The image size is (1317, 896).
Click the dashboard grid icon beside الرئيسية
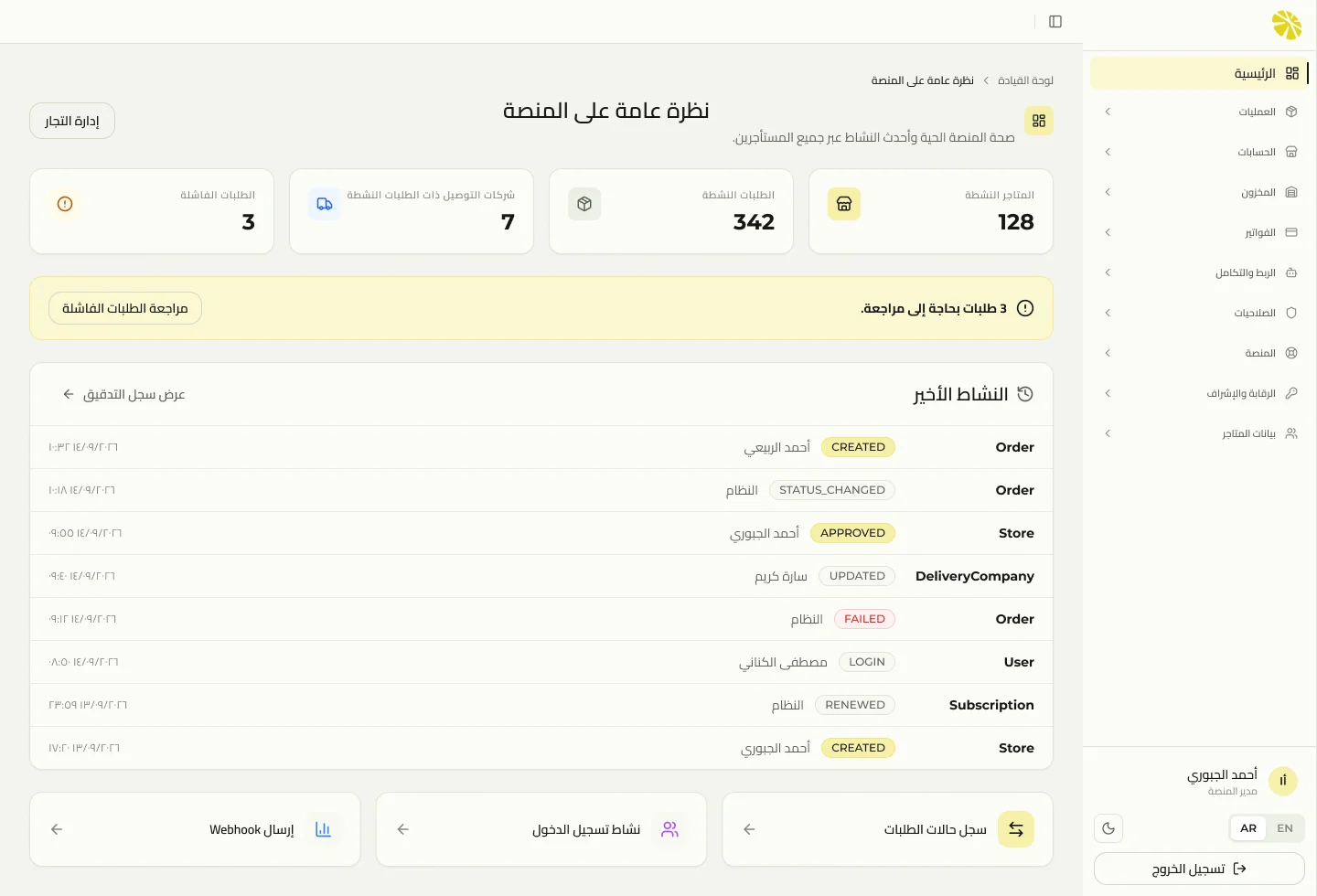click(x=1292, y=73)
